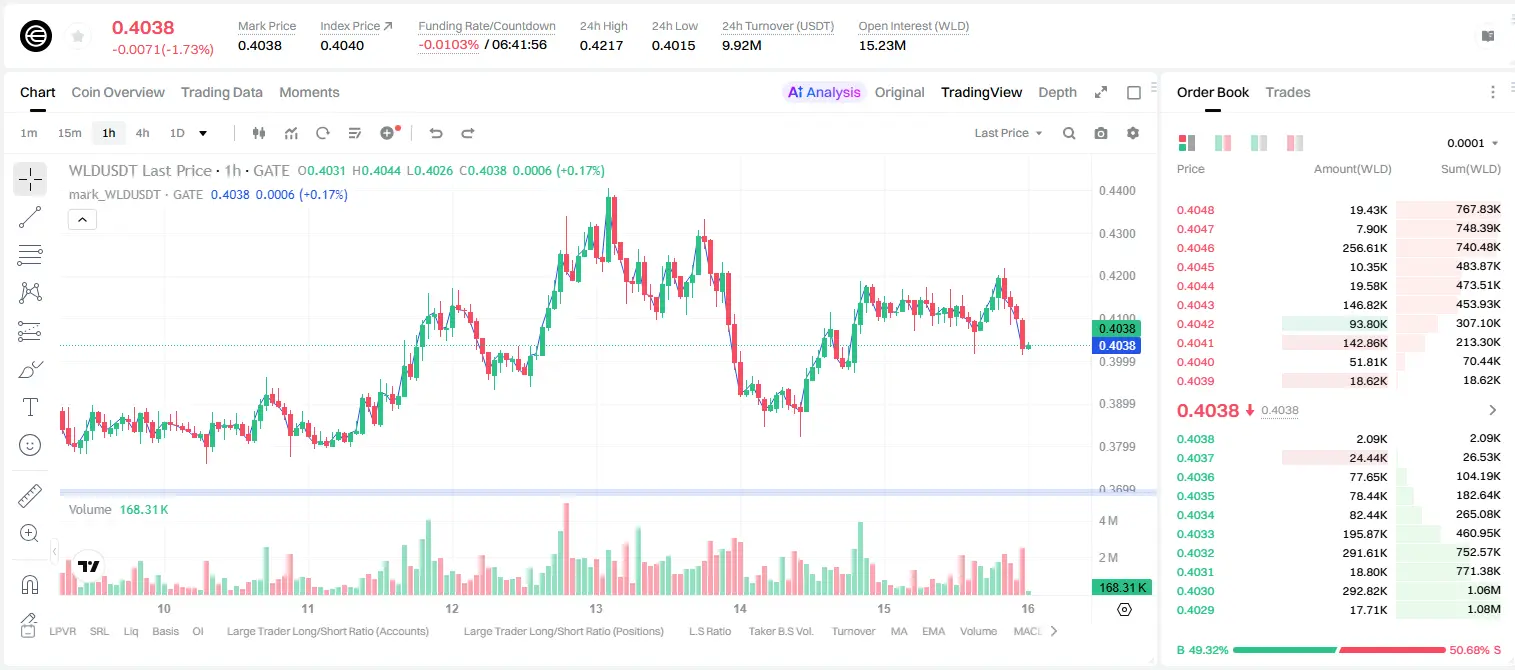Open more timeframe options dropdown arrow

click(203, 133)
